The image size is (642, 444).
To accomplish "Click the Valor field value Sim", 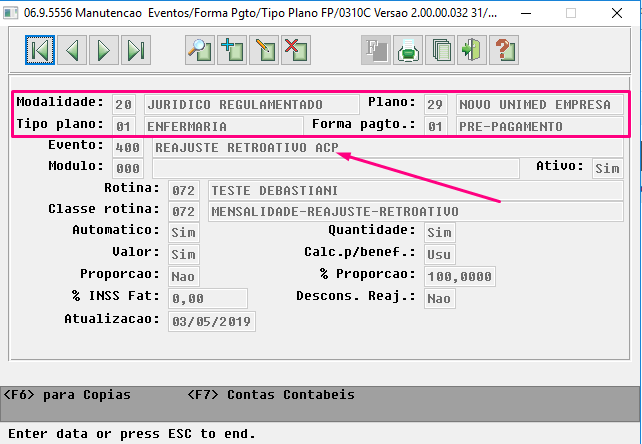I will [x=184, y=254].
